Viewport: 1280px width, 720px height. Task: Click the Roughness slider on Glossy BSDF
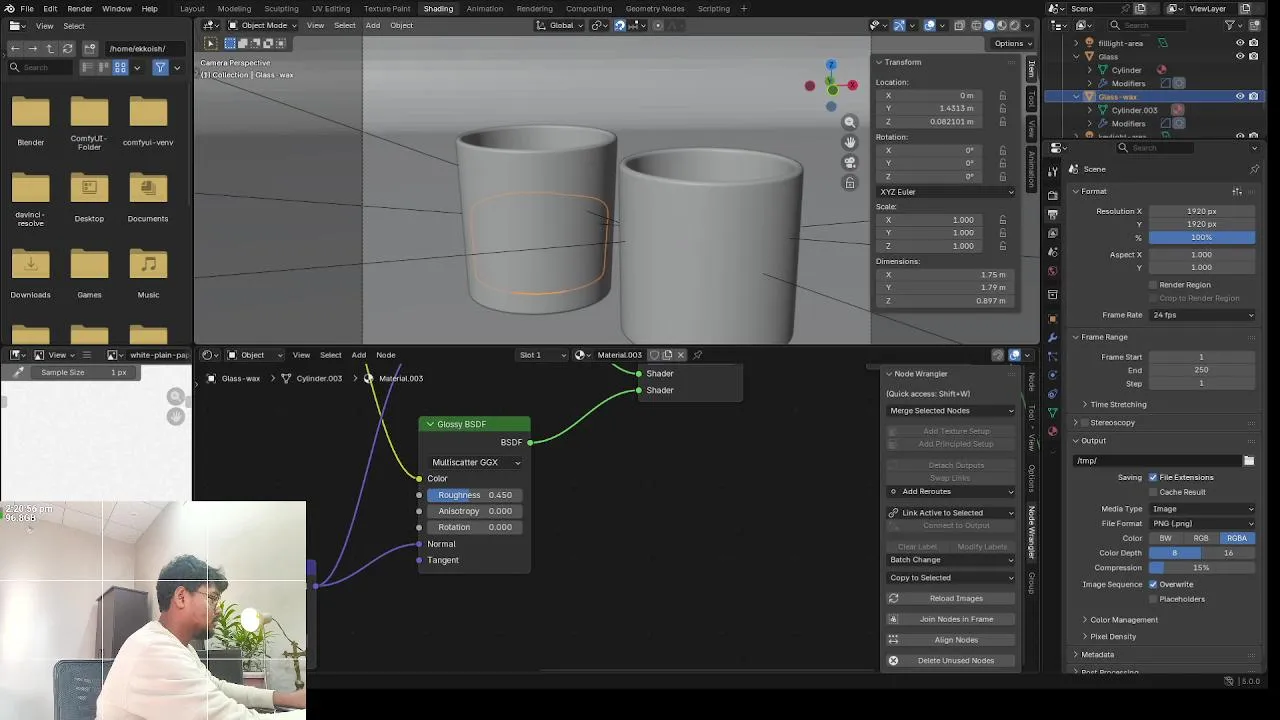point(475,495)
